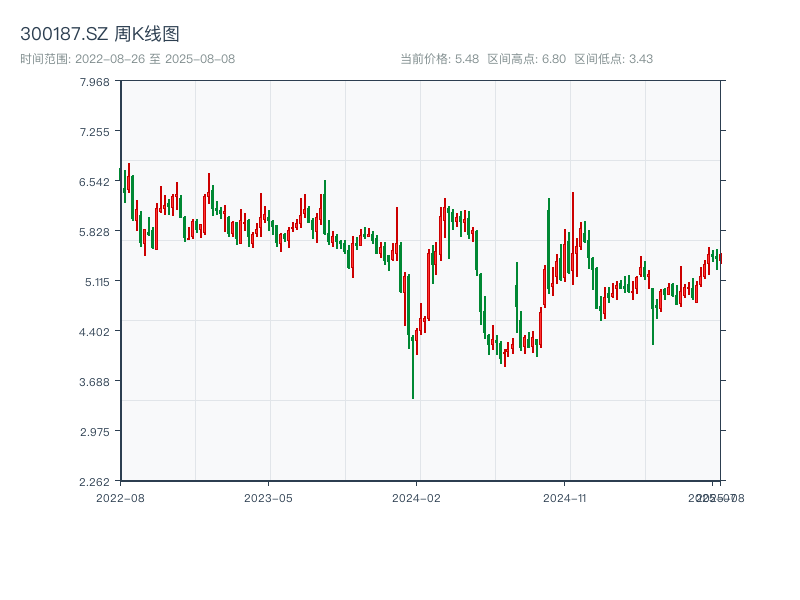This screenshot has width=800, height=600.
Task: Select the 2024-02 x-axis date label
Action: click(x=416, y=497)
